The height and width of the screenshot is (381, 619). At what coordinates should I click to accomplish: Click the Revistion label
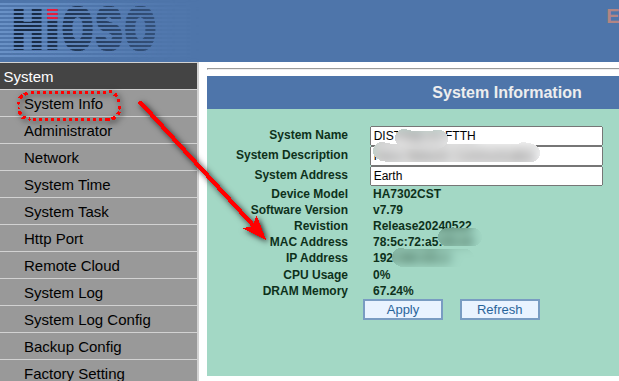coord(321,226)
